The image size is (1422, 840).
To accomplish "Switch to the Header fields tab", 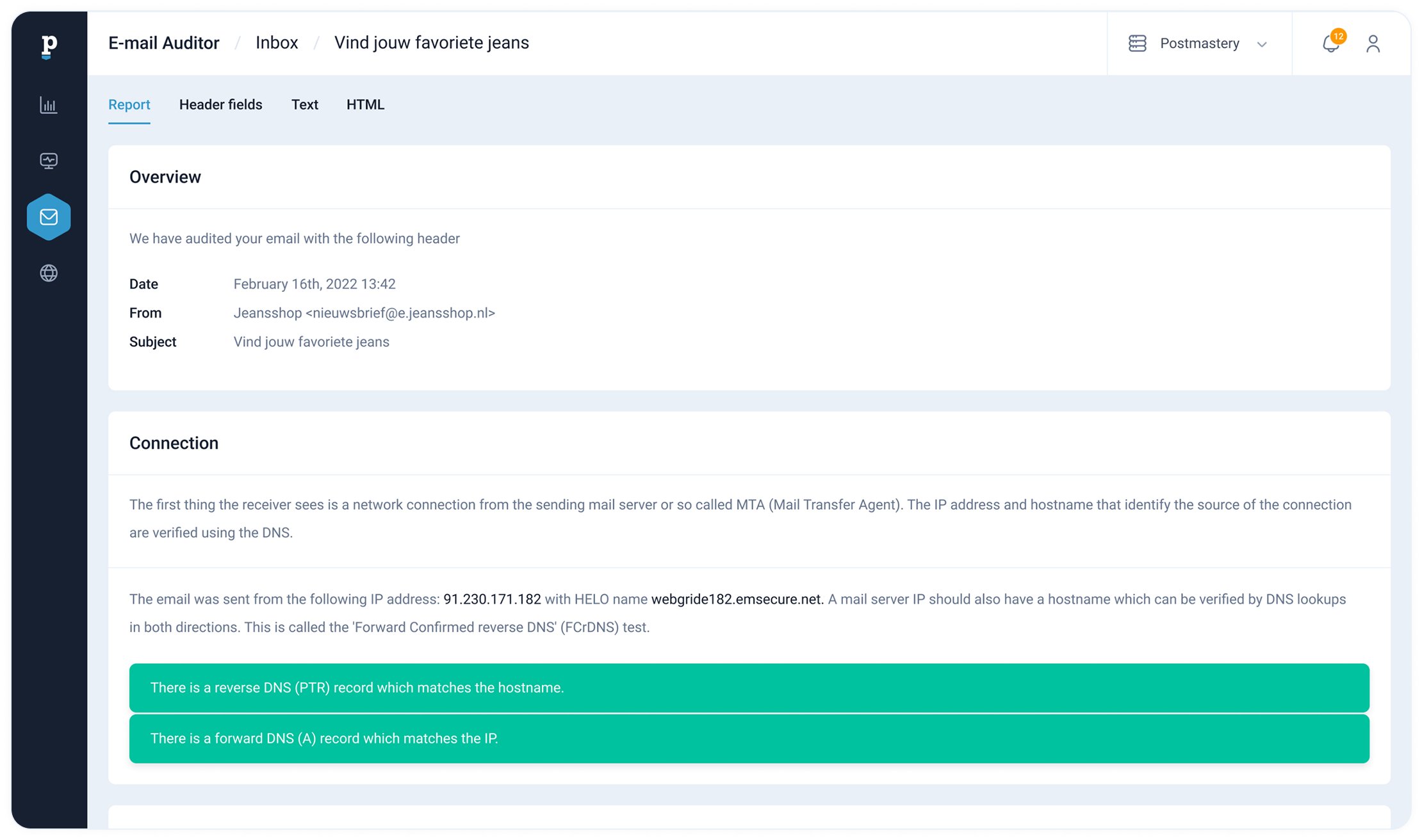I will [x=220, y=104].
